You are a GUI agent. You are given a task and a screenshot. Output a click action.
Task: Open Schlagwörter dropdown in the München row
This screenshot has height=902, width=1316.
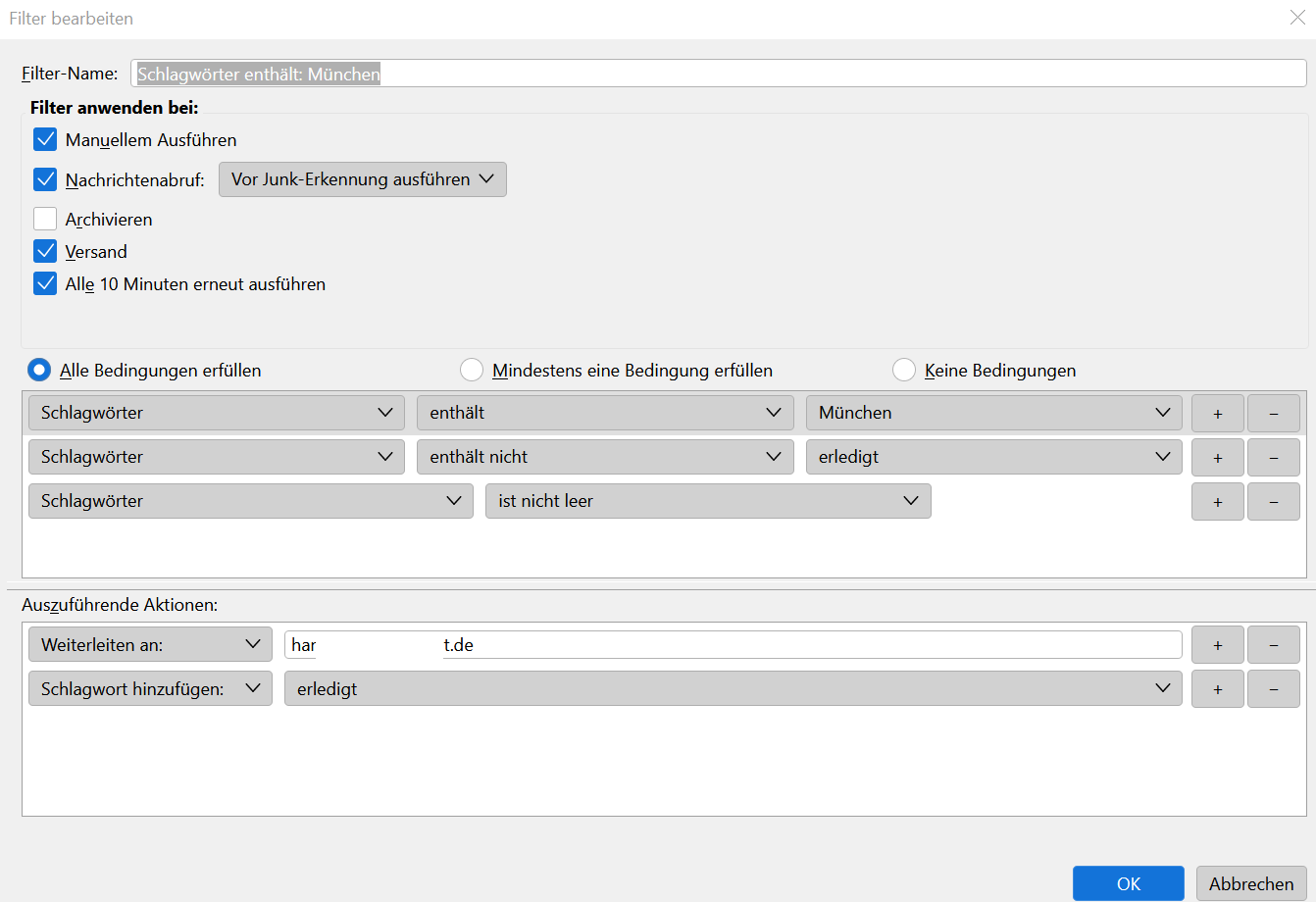point(217,413)
